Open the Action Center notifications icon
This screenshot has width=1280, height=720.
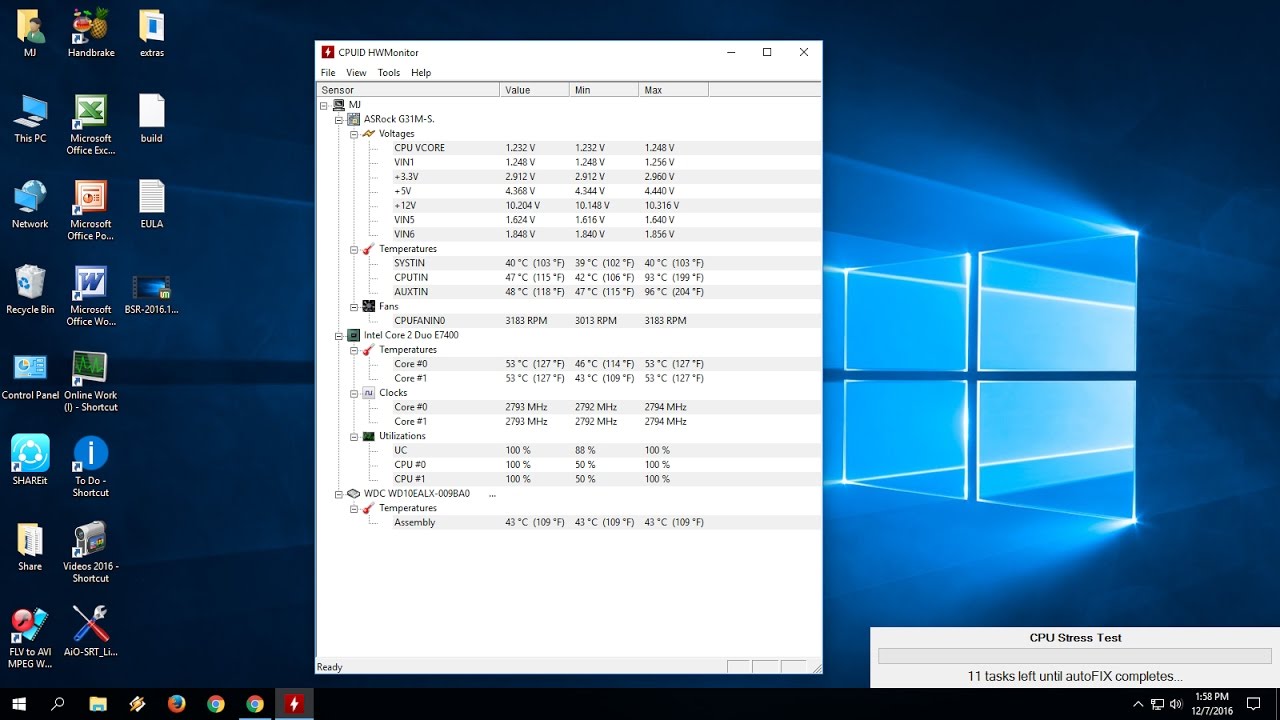pyautogui.click(x=1253, y=704)
